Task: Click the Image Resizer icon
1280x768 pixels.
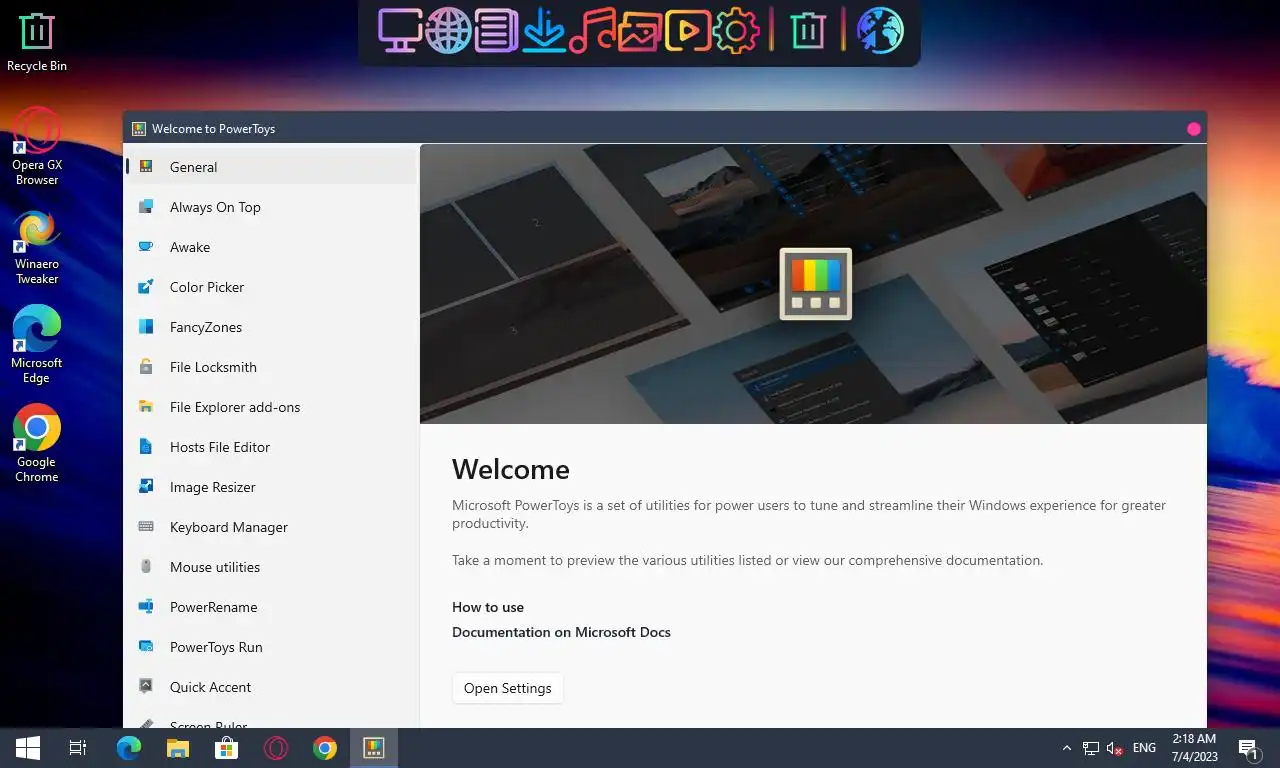Action: [146, 487]
